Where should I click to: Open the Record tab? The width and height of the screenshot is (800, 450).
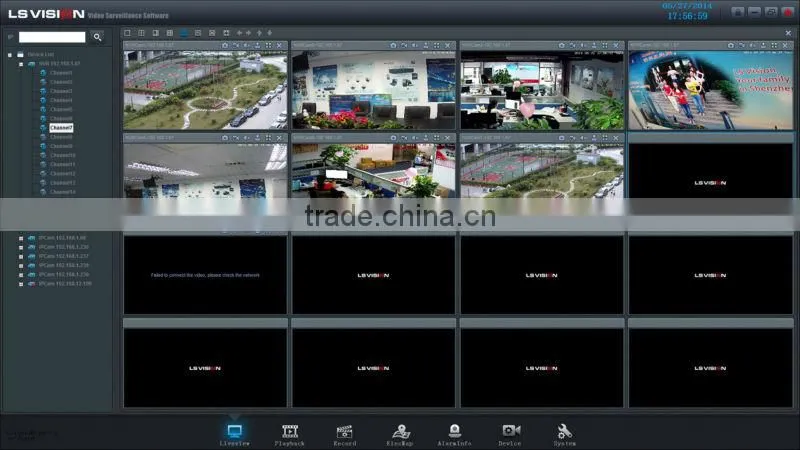tap(345, 435)
